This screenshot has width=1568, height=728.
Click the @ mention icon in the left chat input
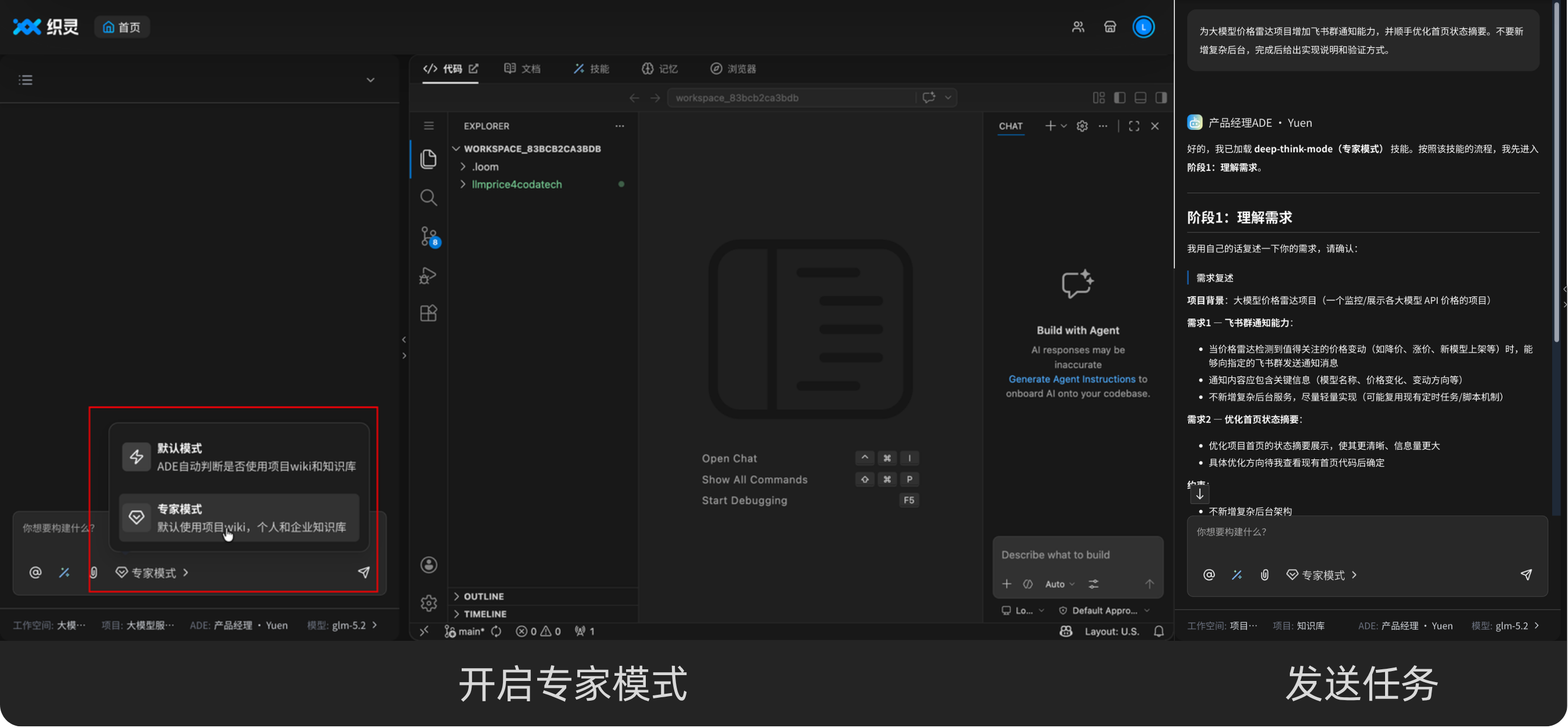(35, 572)
